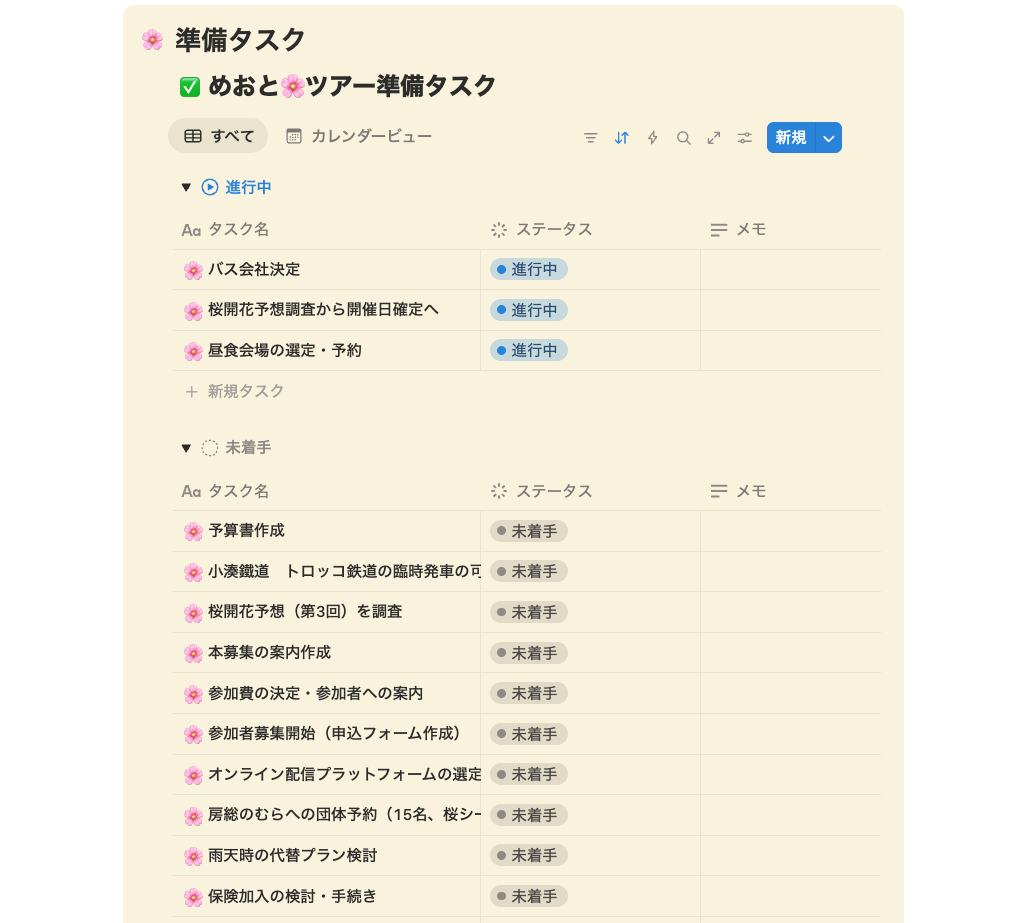This screenshot has width=1022, height=923.
Task: Click the Aa icon on the タスク名 column header
Action: tap(193, 229)
